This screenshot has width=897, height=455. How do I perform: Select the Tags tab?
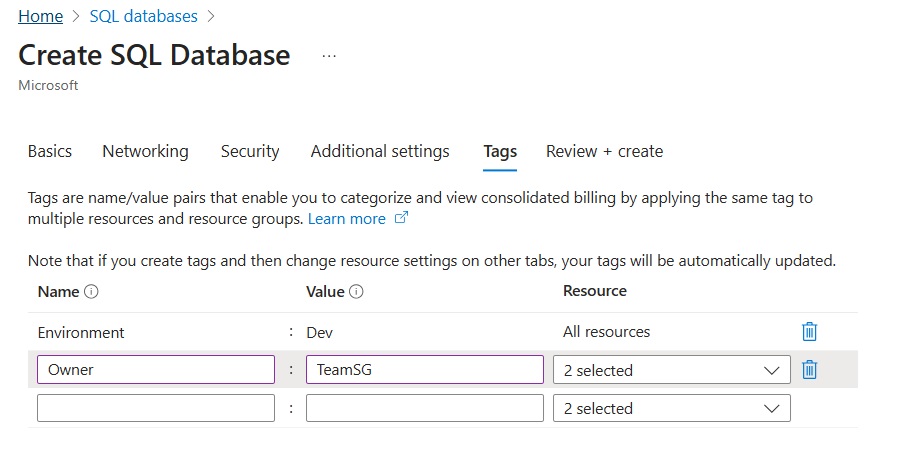point(500,152)
